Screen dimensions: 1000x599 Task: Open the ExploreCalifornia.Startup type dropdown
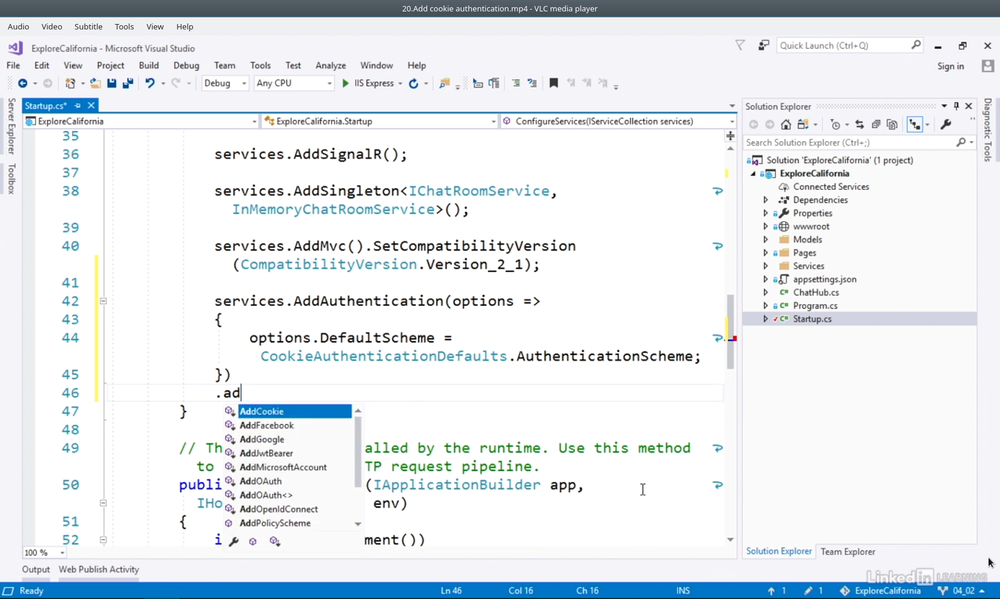[x=379, y=121]
